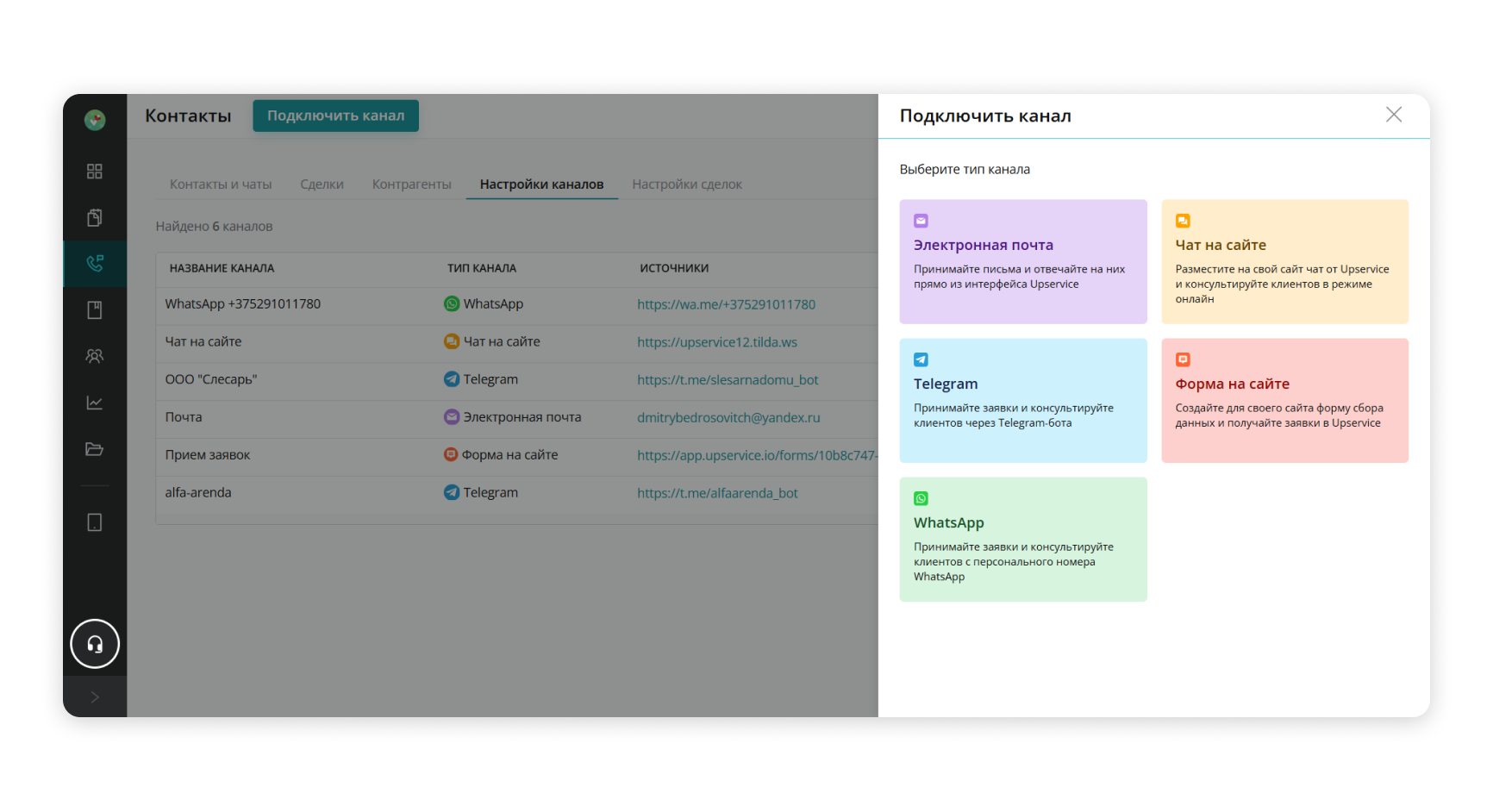Open the upservice12.tilda.ws link
The image size is (1493, 812).
(x=717, y=342)
